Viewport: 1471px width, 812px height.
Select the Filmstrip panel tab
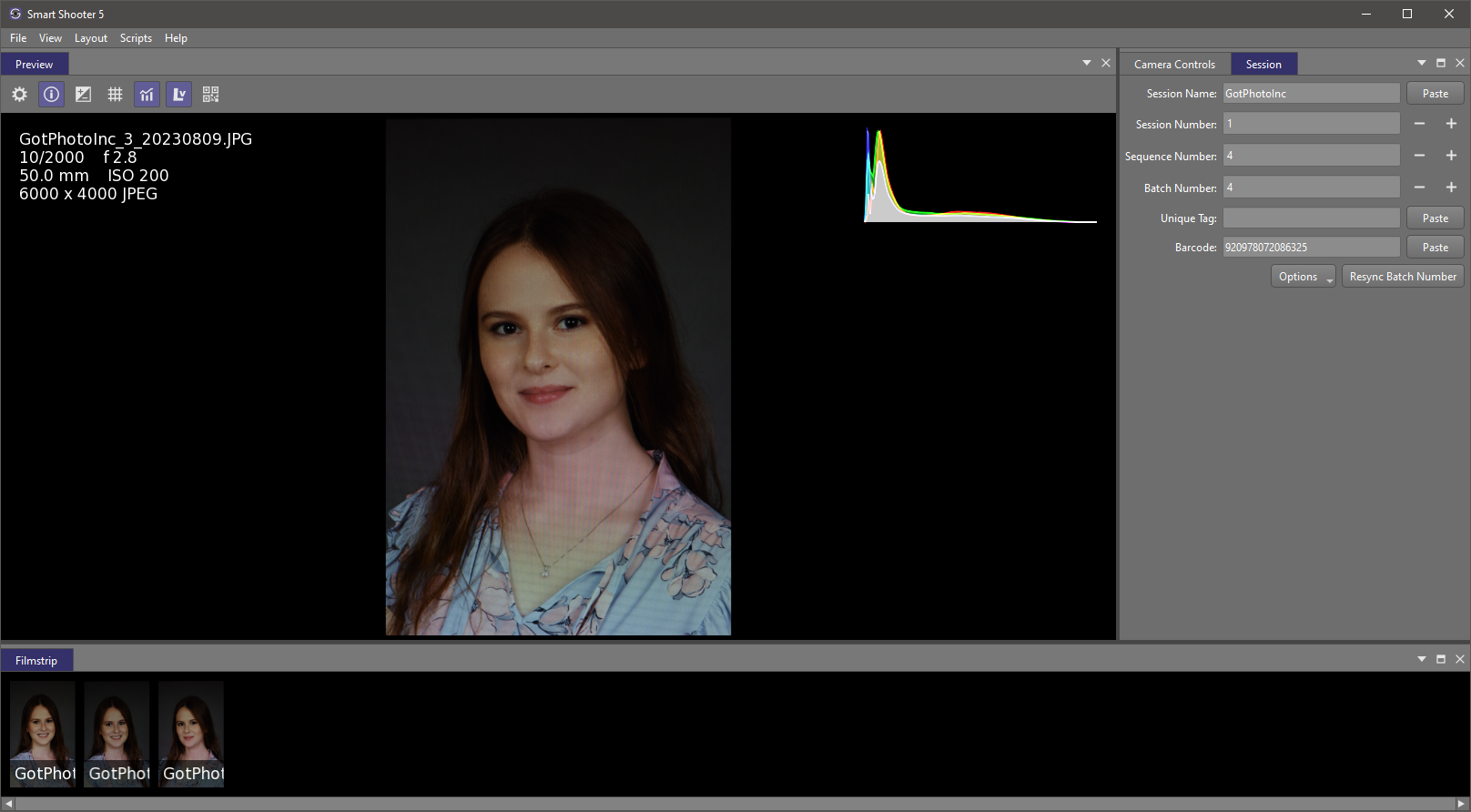[36, 661]
